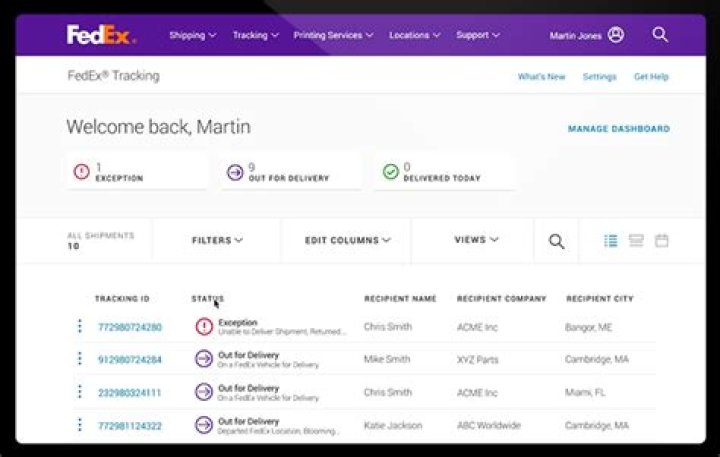The width and height of the screenshot is (720, 457).
Task: Open options menu for shipment 772980724280
Action: click(x=80, y=327)
